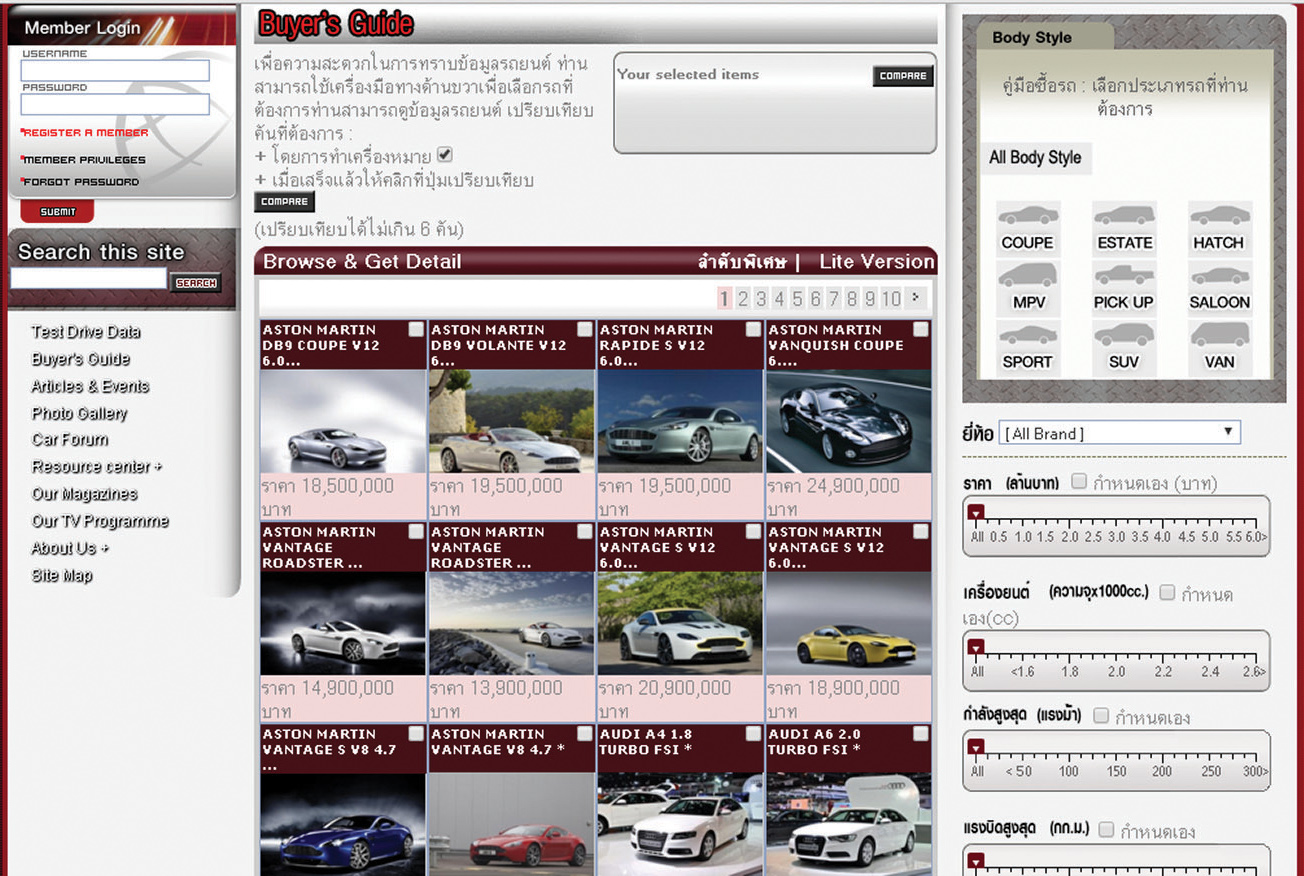Select the HATCH body style icon
1304x876 pixels.
[x=1219, y=229]
